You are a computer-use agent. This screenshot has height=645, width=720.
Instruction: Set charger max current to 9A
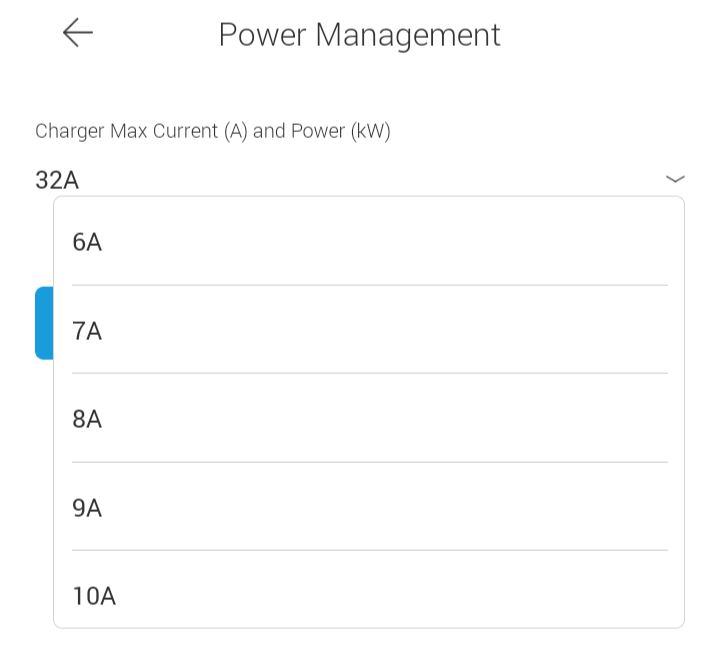coord(368,508)
